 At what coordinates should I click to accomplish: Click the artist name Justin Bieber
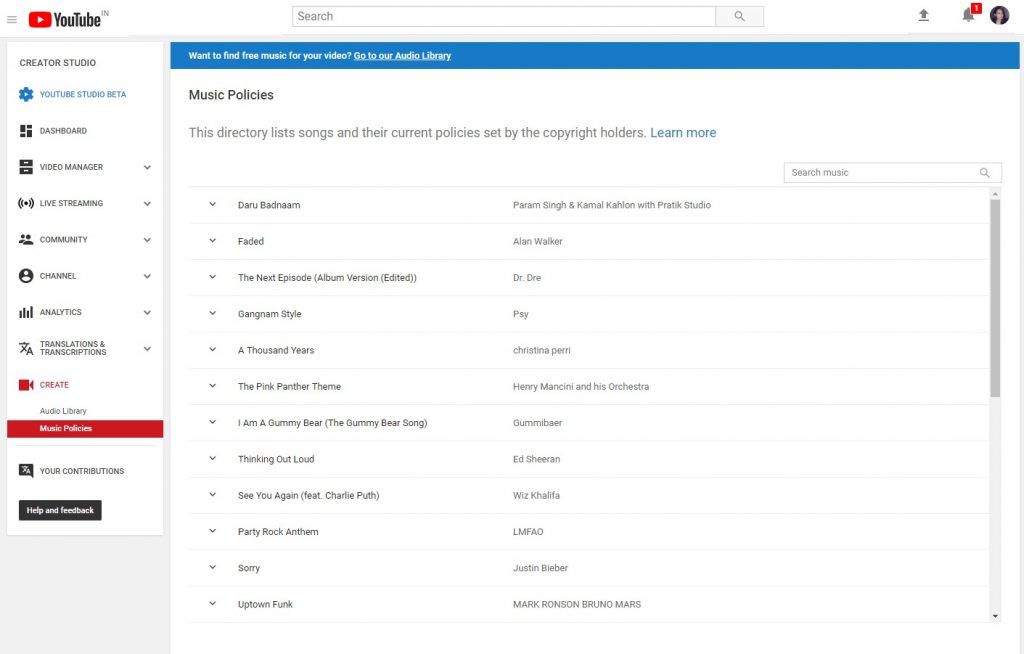[x=540, y=568]
